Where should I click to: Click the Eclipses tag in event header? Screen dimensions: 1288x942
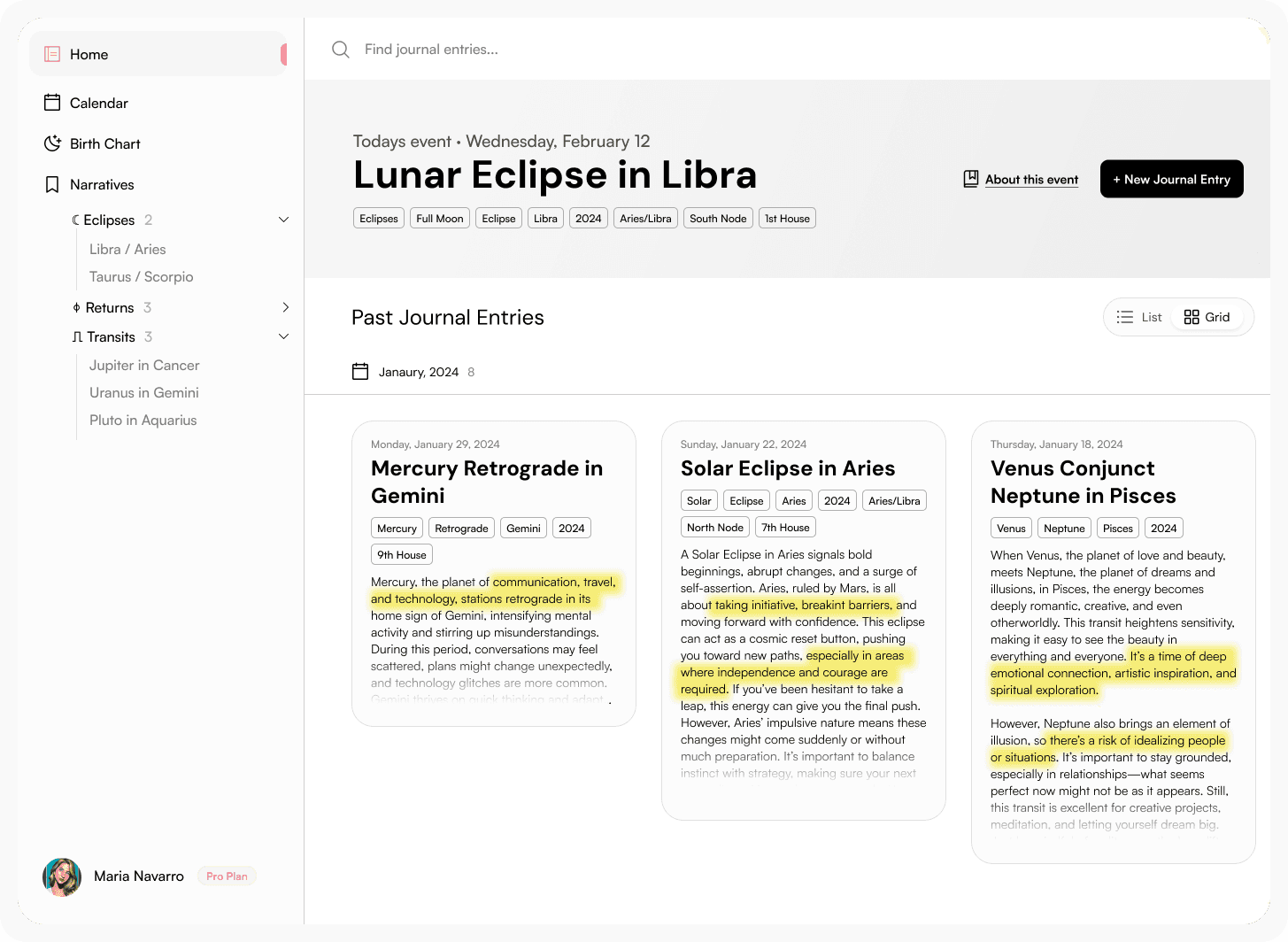tap(379, 219)
